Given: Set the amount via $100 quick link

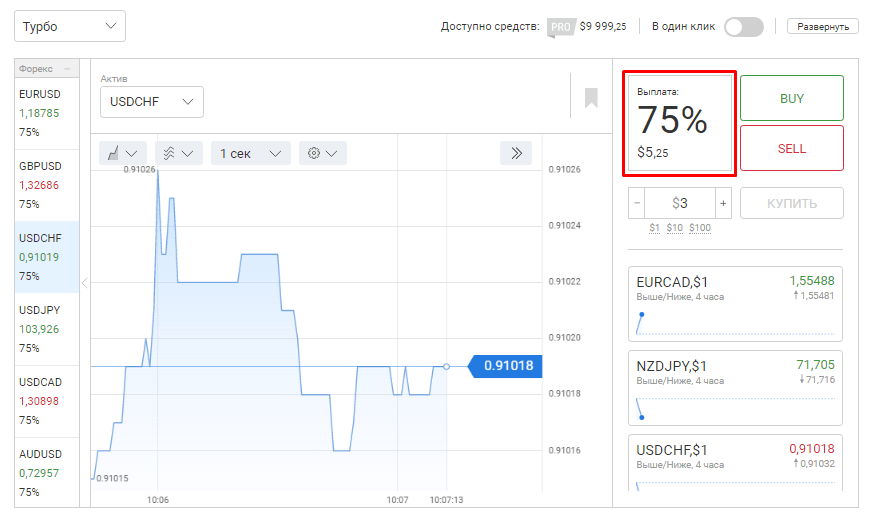Looking at the screenshot, I should (700, 228).
